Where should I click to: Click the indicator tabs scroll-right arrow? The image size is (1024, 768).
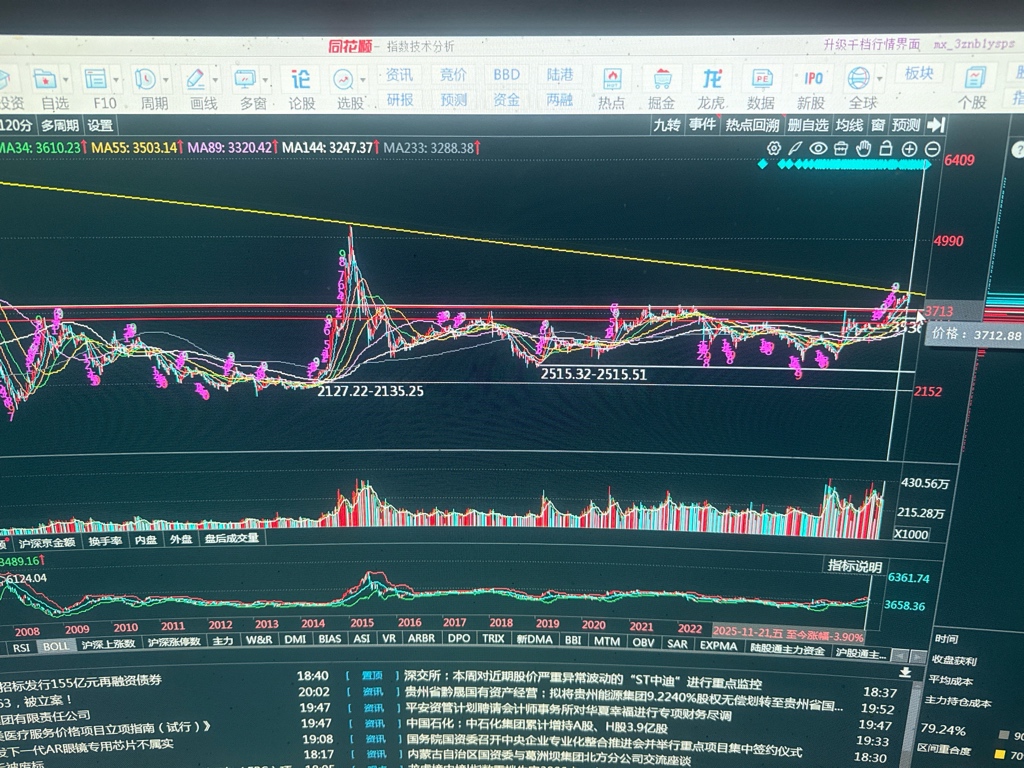coord(917,656)
